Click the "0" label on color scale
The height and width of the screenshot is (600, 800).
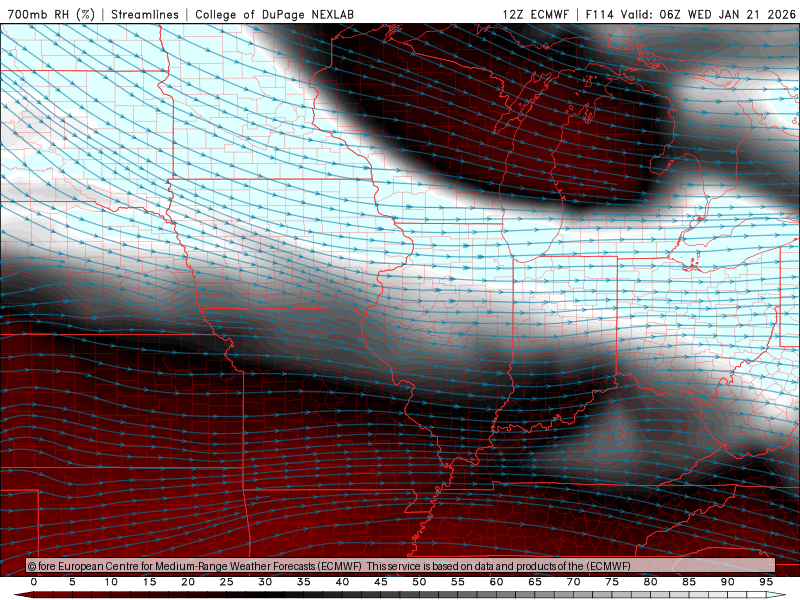pyautogui.click(x=34, y=582)
